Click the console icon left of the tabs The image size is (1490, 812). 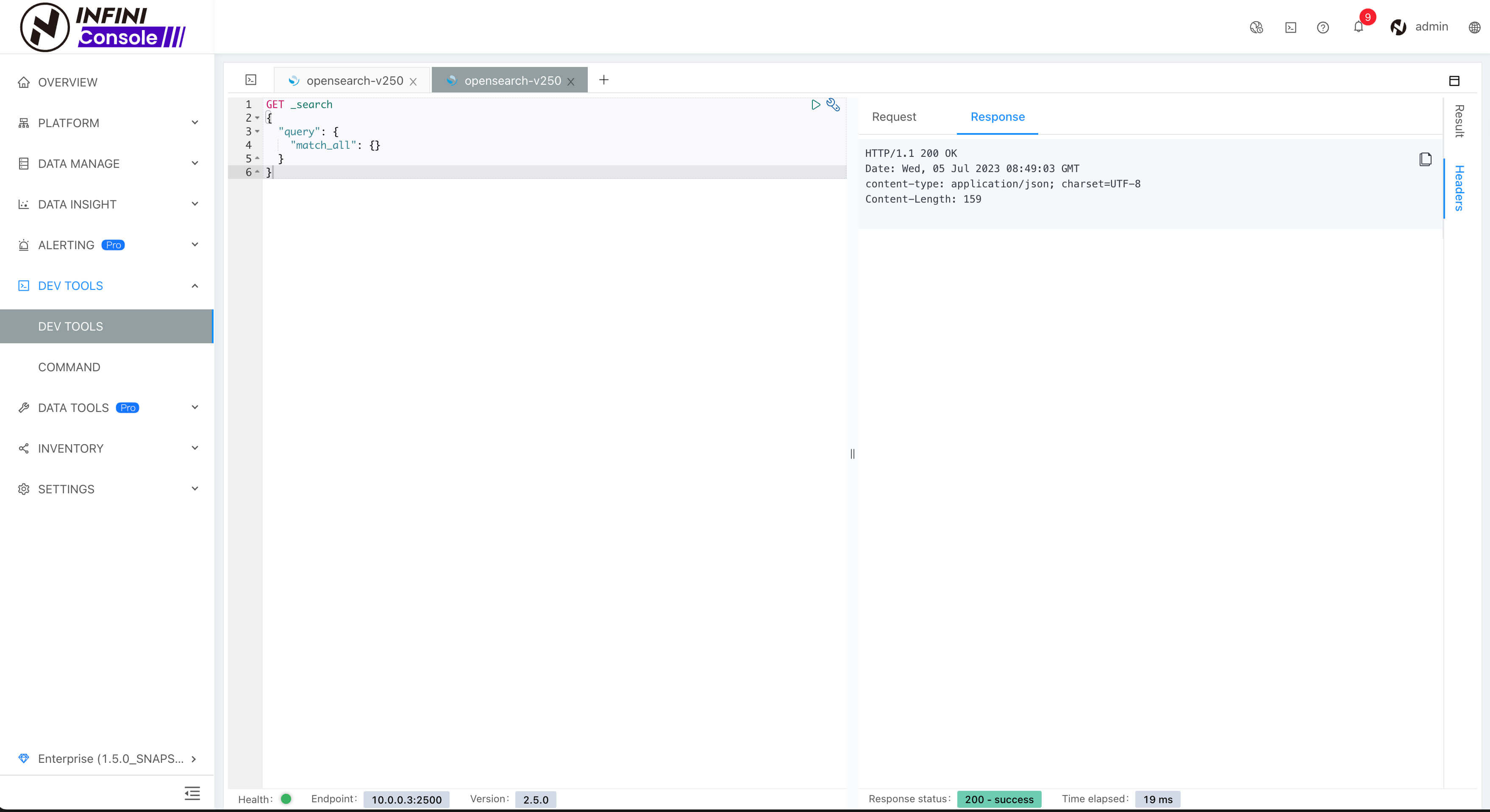click(251, 80)
